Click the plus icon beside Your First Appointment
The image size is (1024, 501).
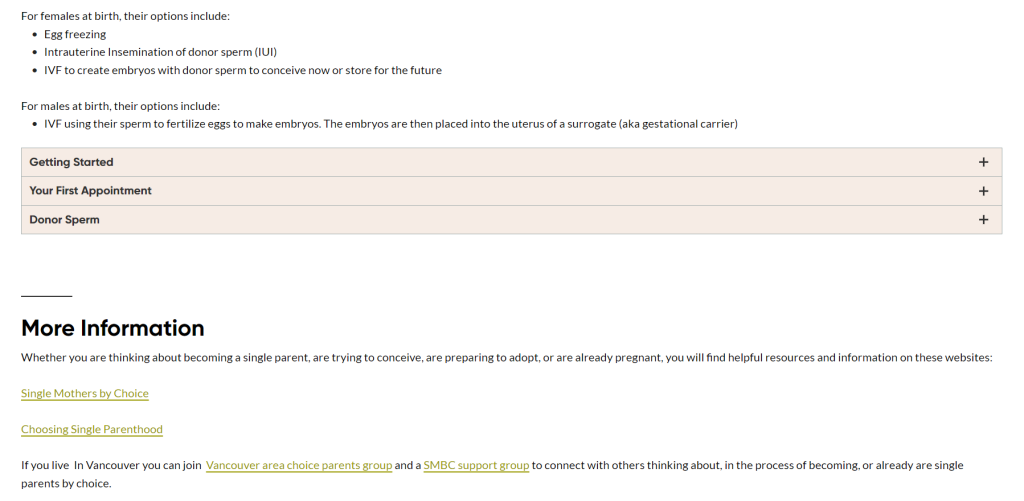pyautogui.click(x=983, y=191)
